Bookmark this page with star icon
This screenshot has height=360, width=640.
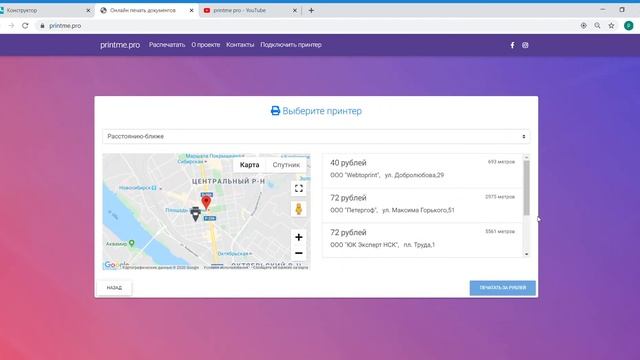point(611,26)
